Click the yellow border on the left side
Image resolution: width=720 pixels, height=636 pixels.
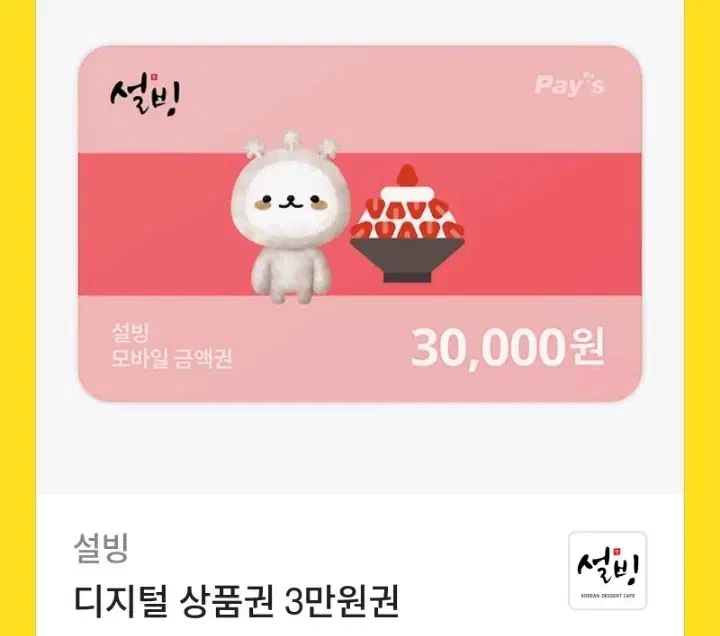tap(17, 318)
